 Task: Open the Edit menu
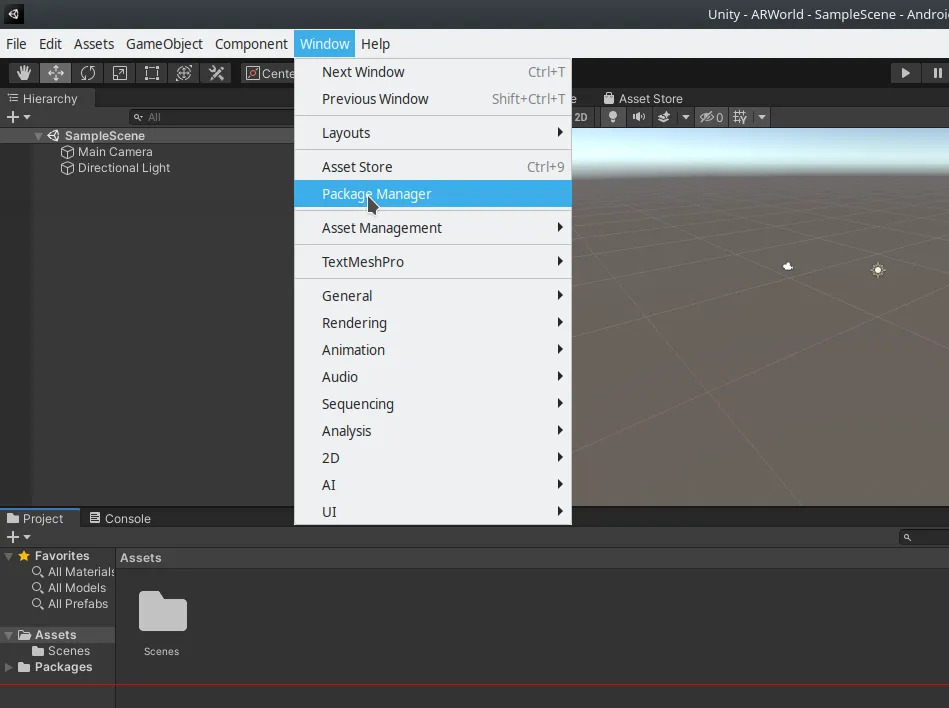click(50, 44)
